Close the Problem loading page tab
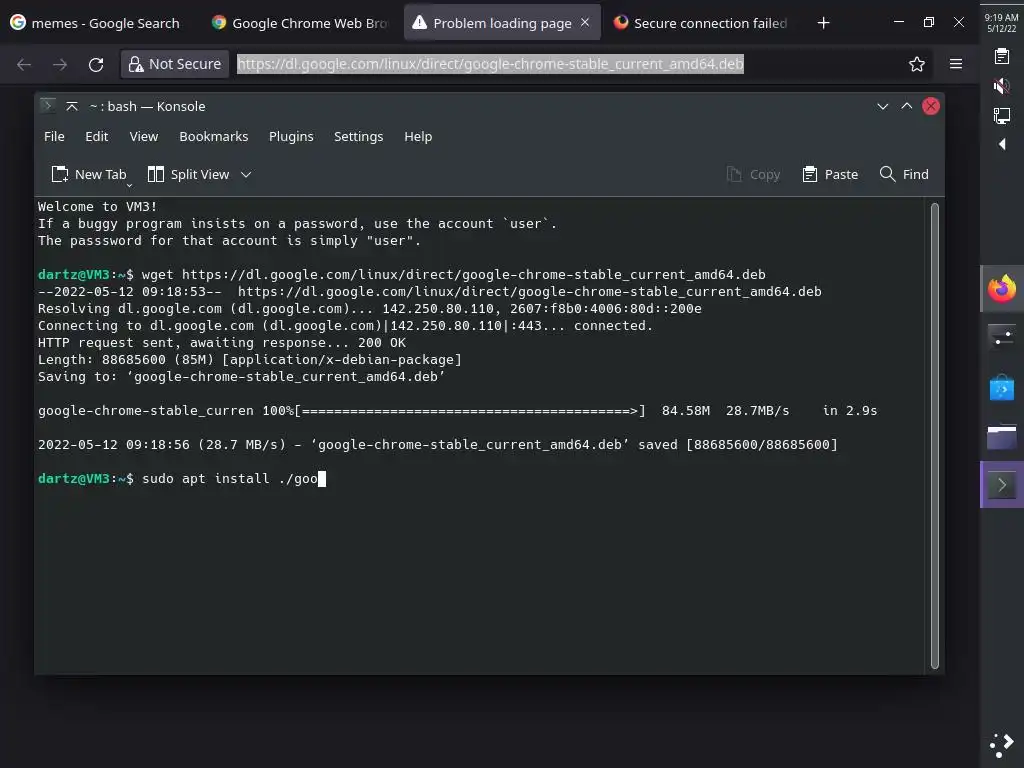Screen dimensions: 1024x768 [585, 22]
